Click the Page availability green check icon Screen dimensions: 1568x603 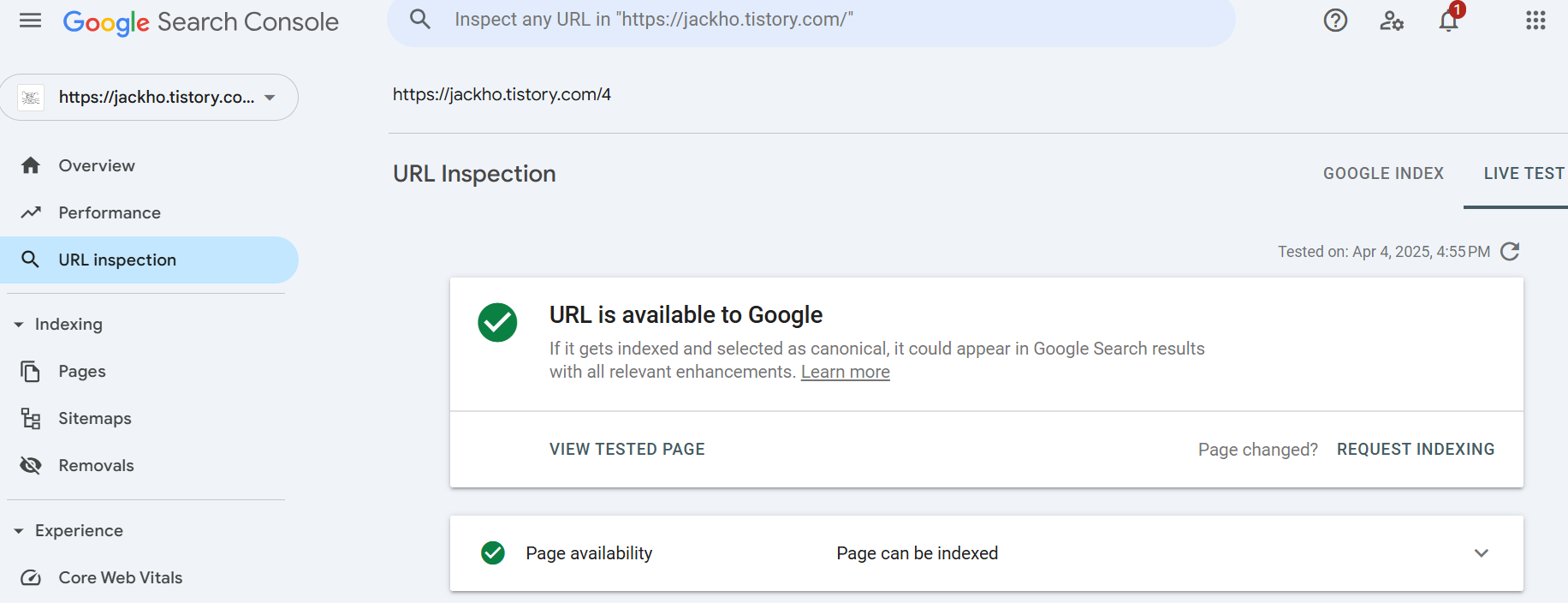(493, 553)
